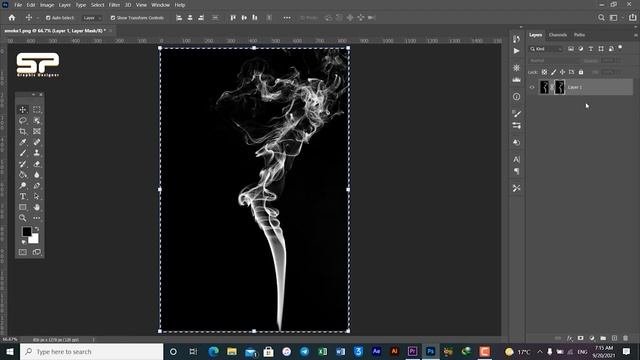Image resolution: width=640 pixels, height=360 pixels.
Task: Open the Window menu
Action: click(x=160, y=5)
